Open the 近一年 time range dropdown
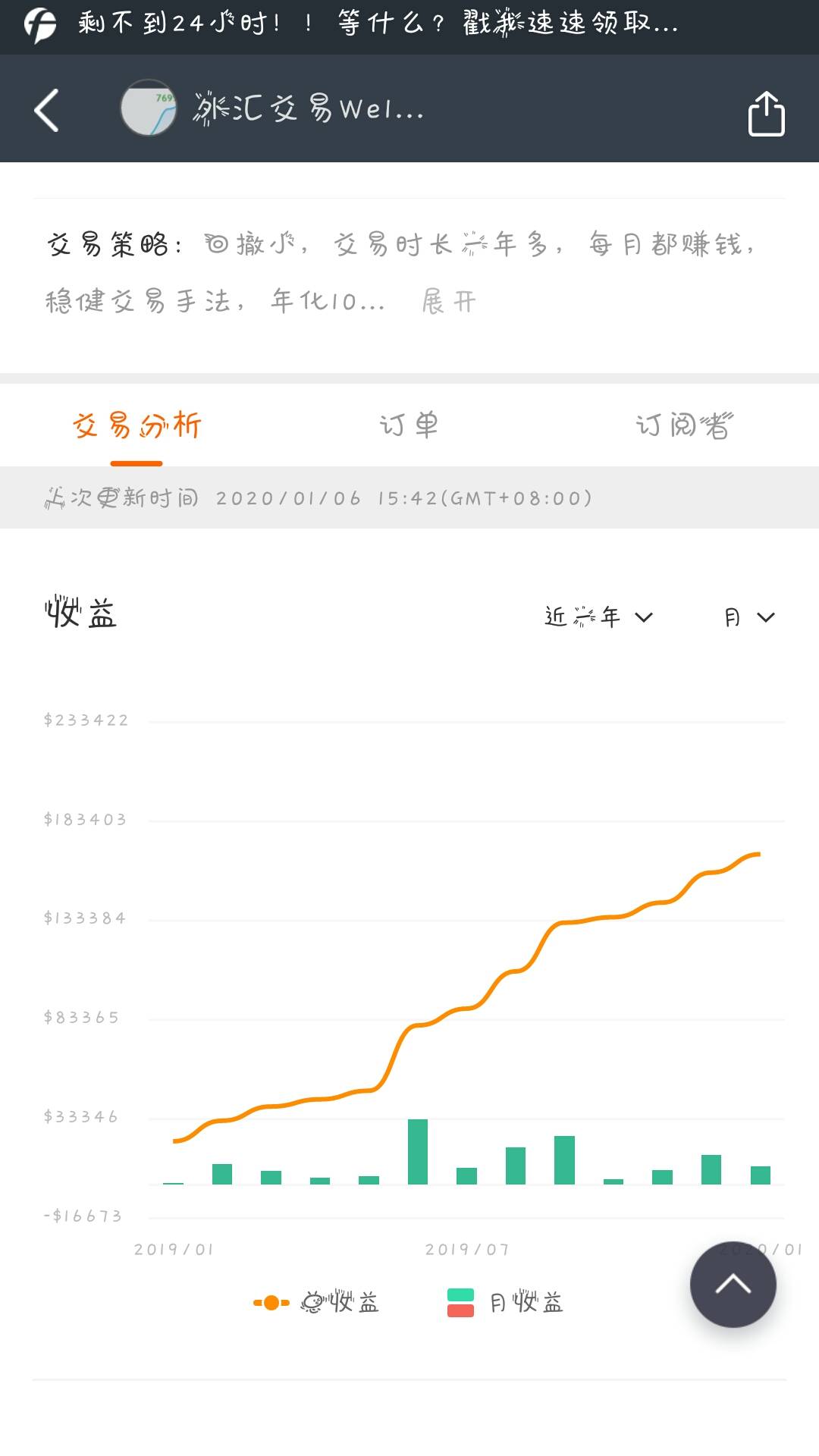Viewport: 819px width, 1456px height. [599, 617]
